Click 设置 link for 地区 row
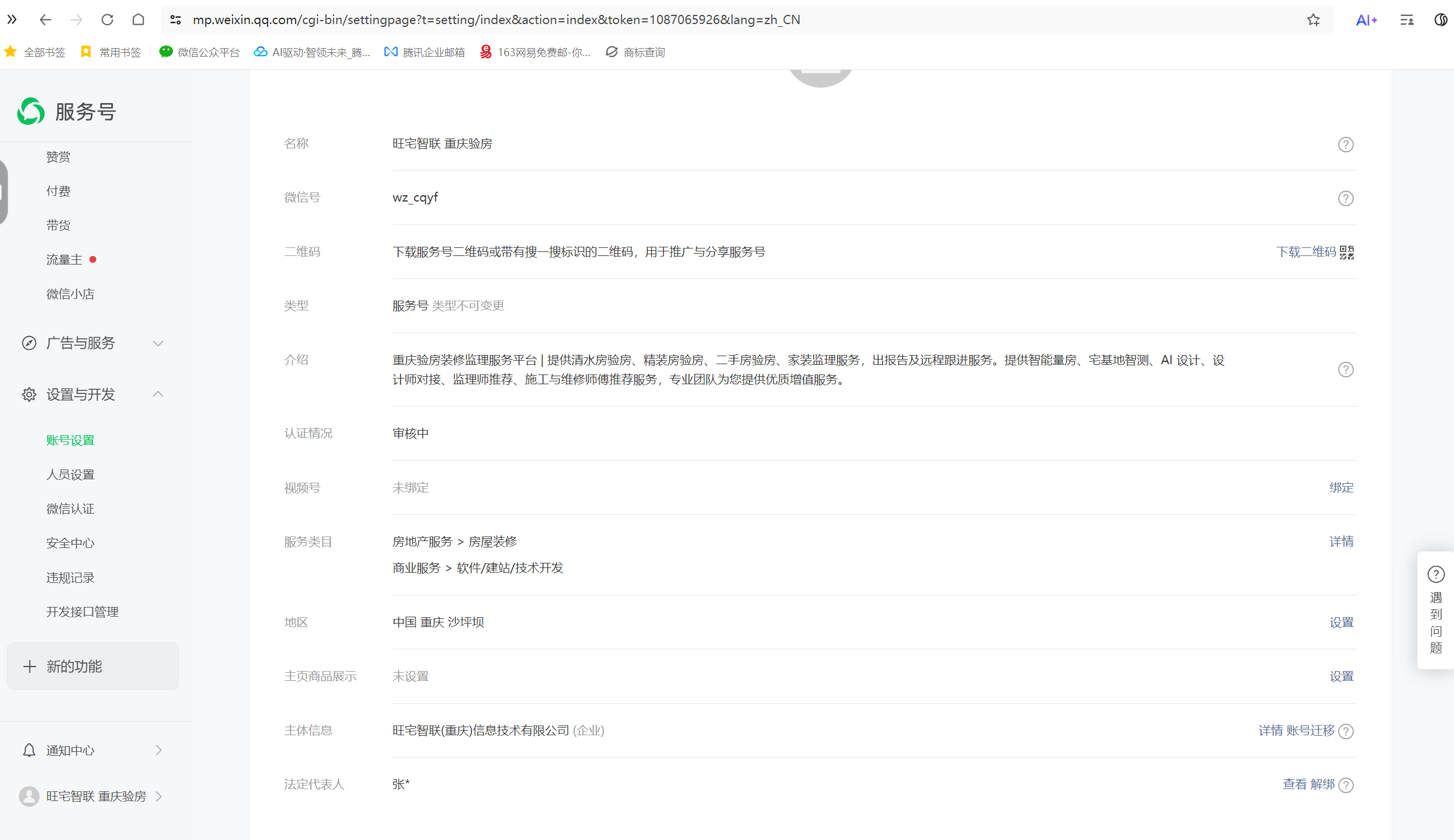1454x840 pixels. tap(1341, 622)
